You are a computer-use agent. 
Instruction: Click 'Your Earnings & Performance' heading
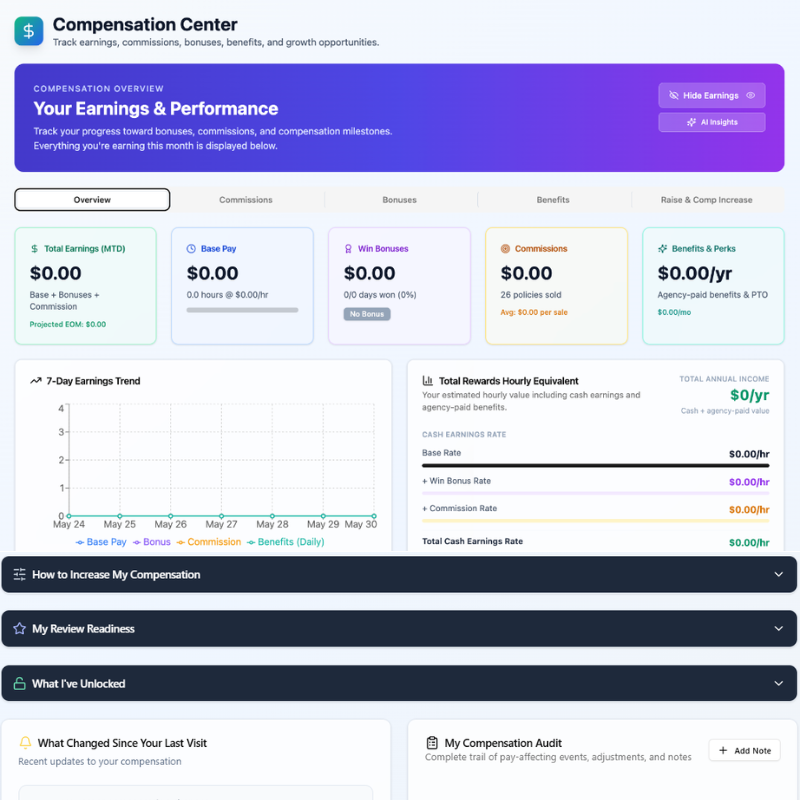(156, 109)
